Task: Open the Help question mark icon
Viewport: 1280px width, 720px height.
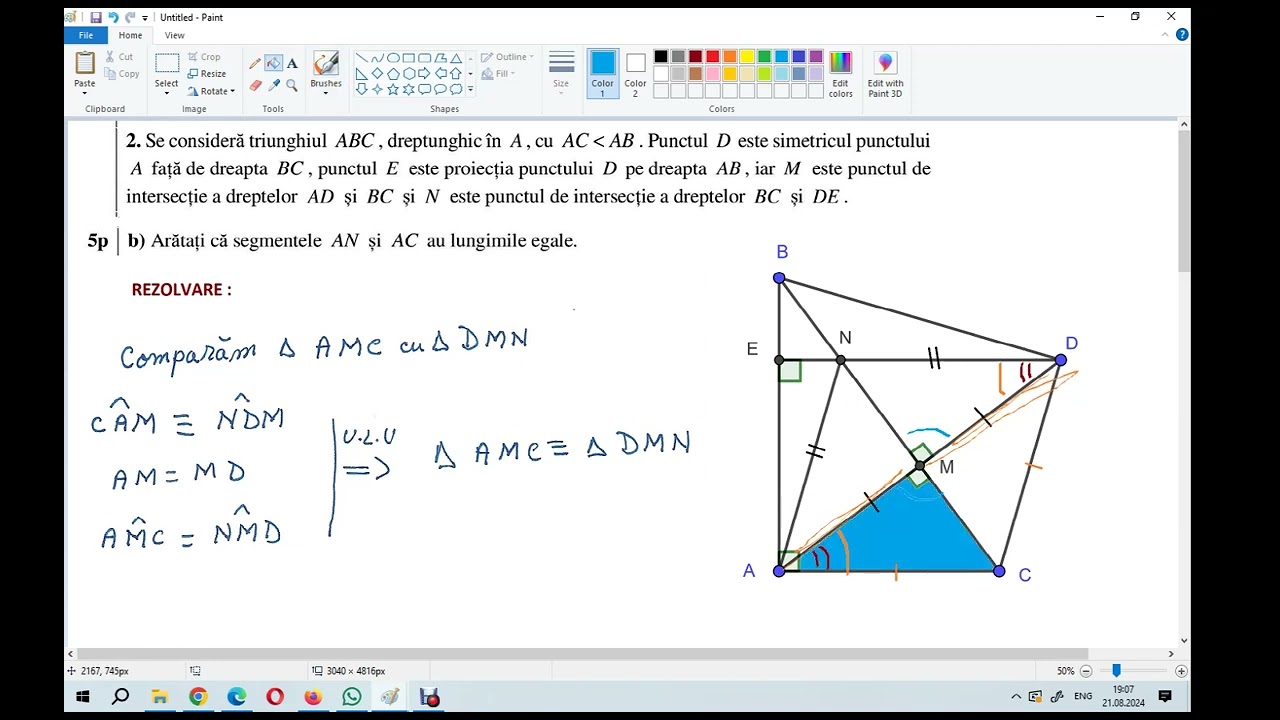Action: coord(1182,35)
